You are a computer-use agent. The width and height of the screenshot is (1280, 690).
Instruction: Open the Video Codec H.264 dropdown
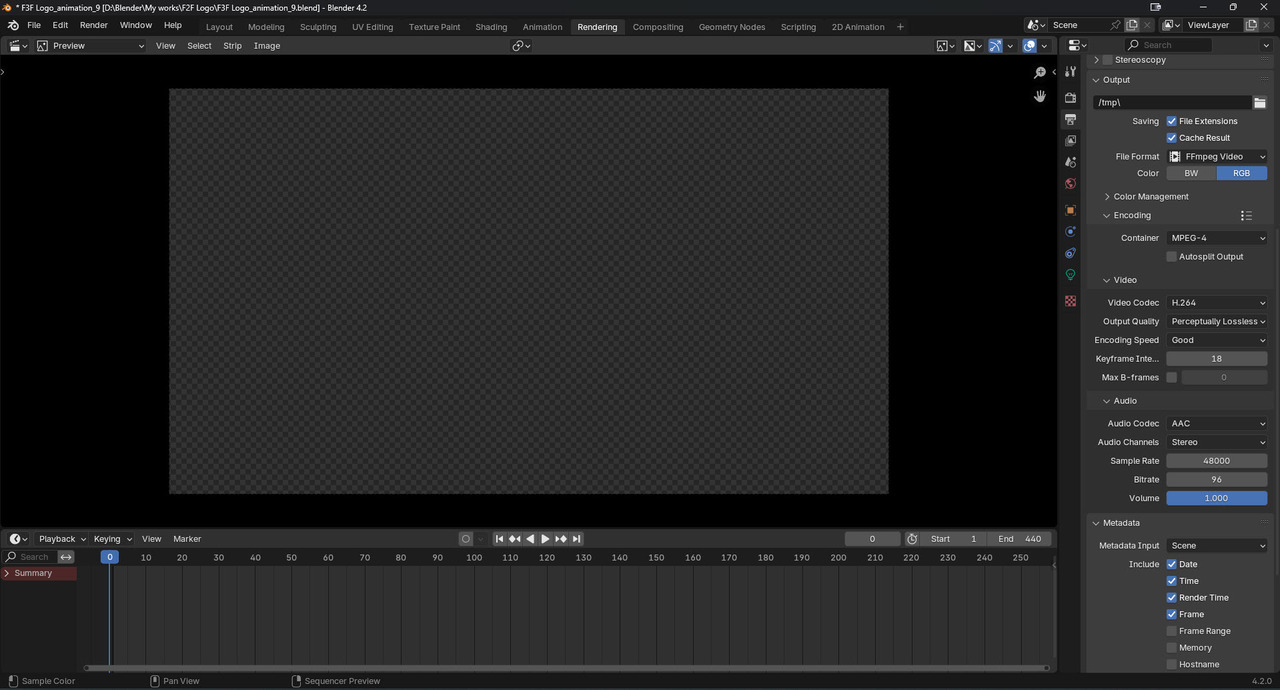1217,303
